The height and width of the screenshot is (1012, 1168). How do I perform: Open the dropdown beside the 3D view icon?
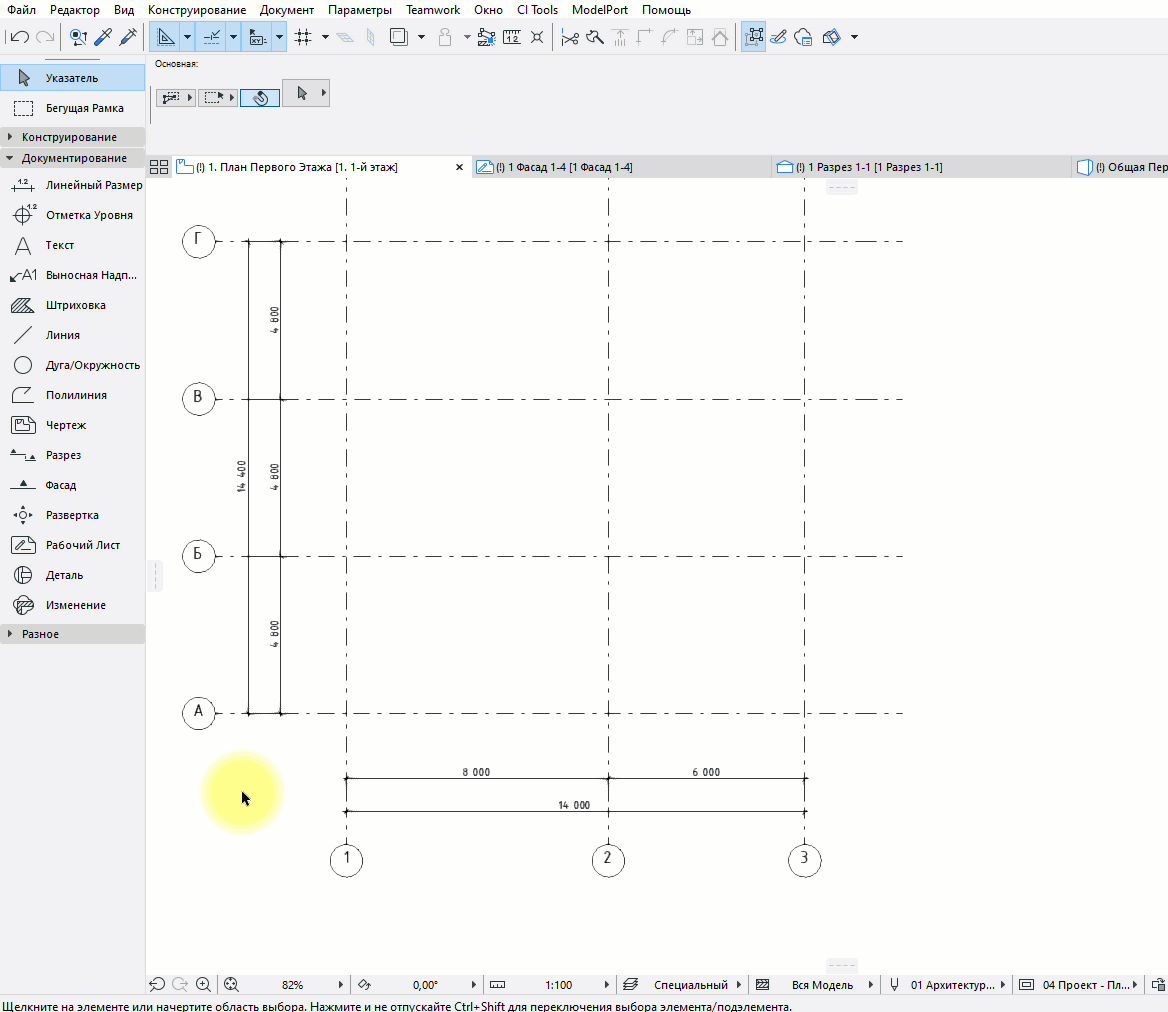[x=854, y=36]
